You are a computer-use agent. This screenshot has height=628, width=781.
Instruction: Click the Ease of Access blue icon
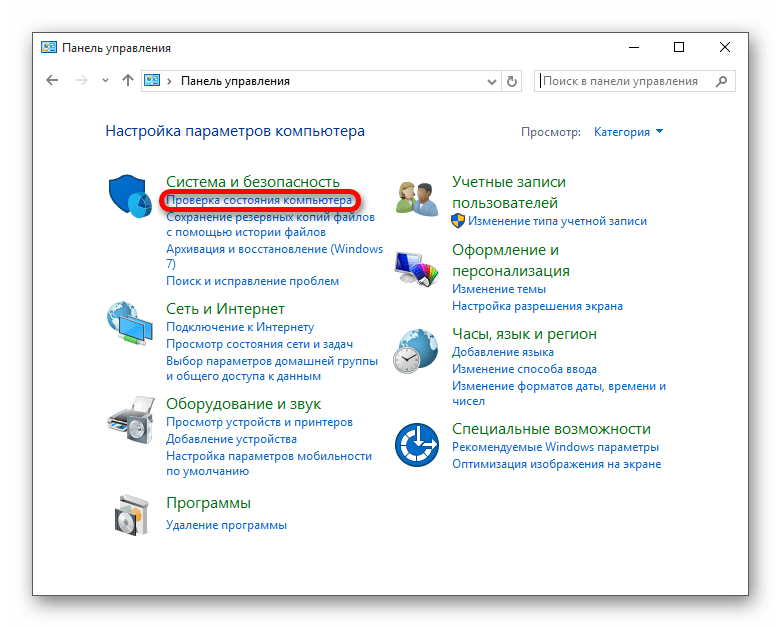tap(416, 445)
